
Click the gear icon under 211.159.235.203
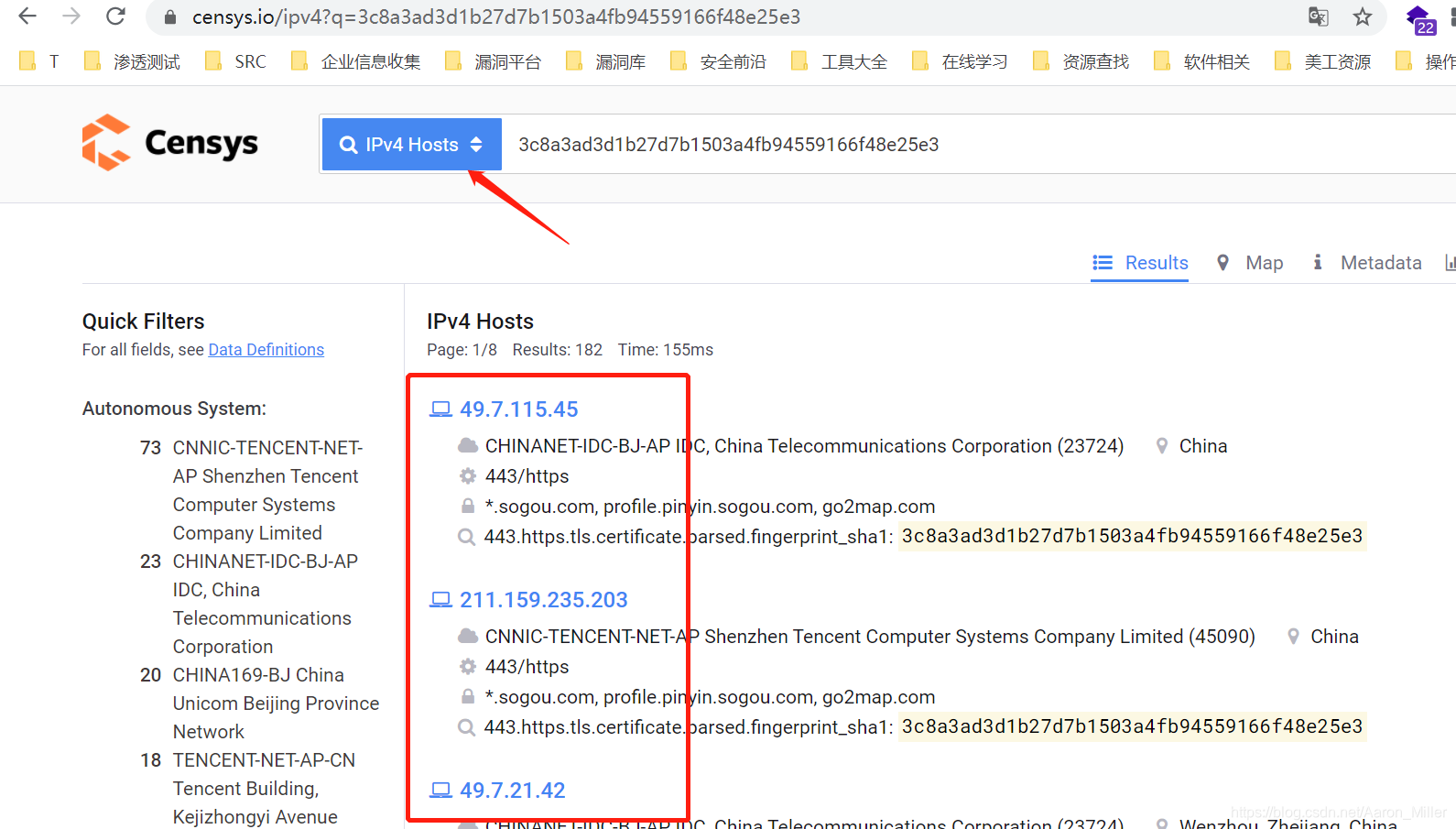click(x=468, y=667)
